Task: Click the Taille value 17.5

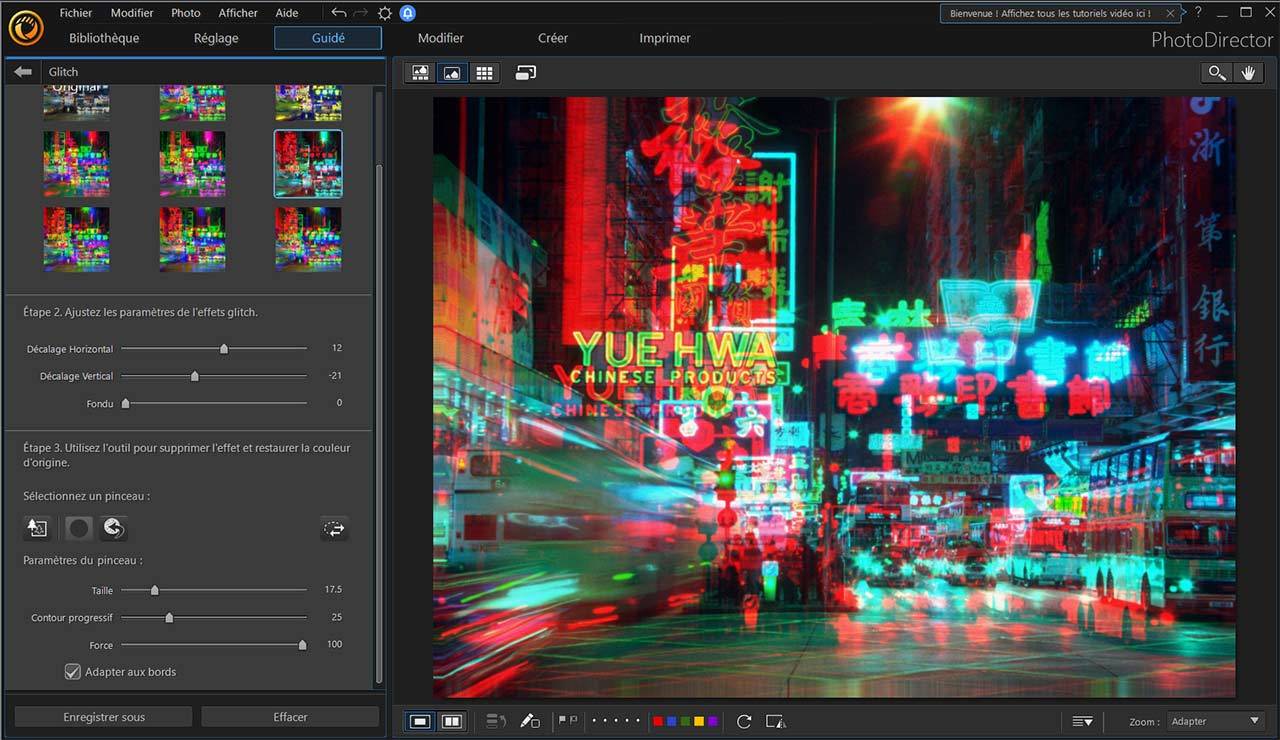Action: (333, 590)
